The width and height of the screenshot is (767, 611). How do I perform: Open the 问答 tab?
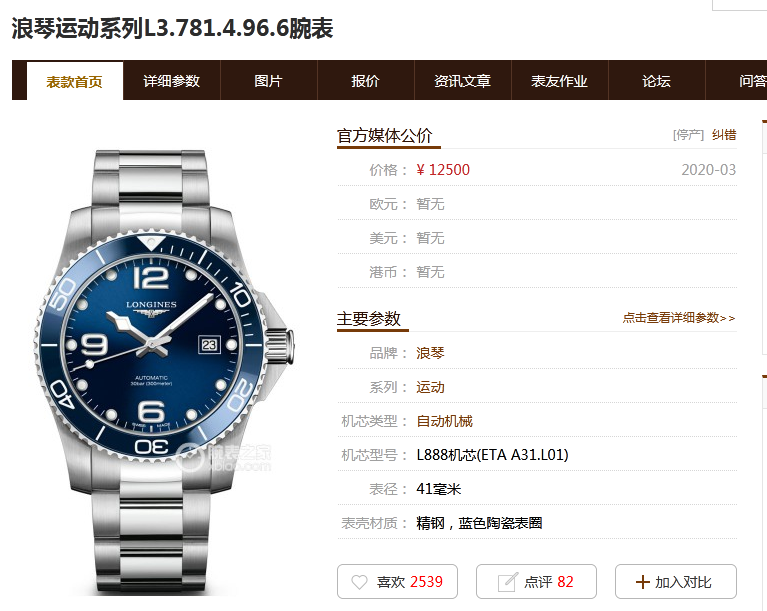[x=752, y=81]
